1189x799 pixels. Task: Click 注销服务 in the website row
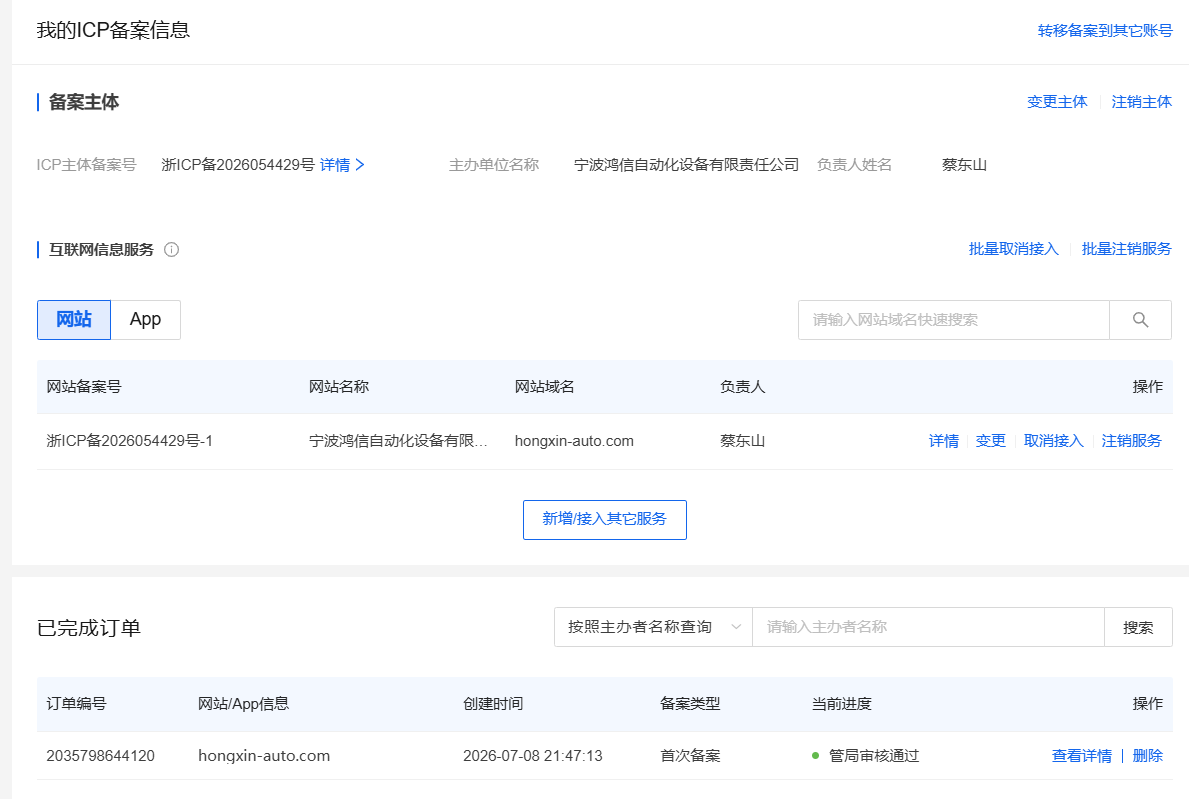coord(1131,441)
